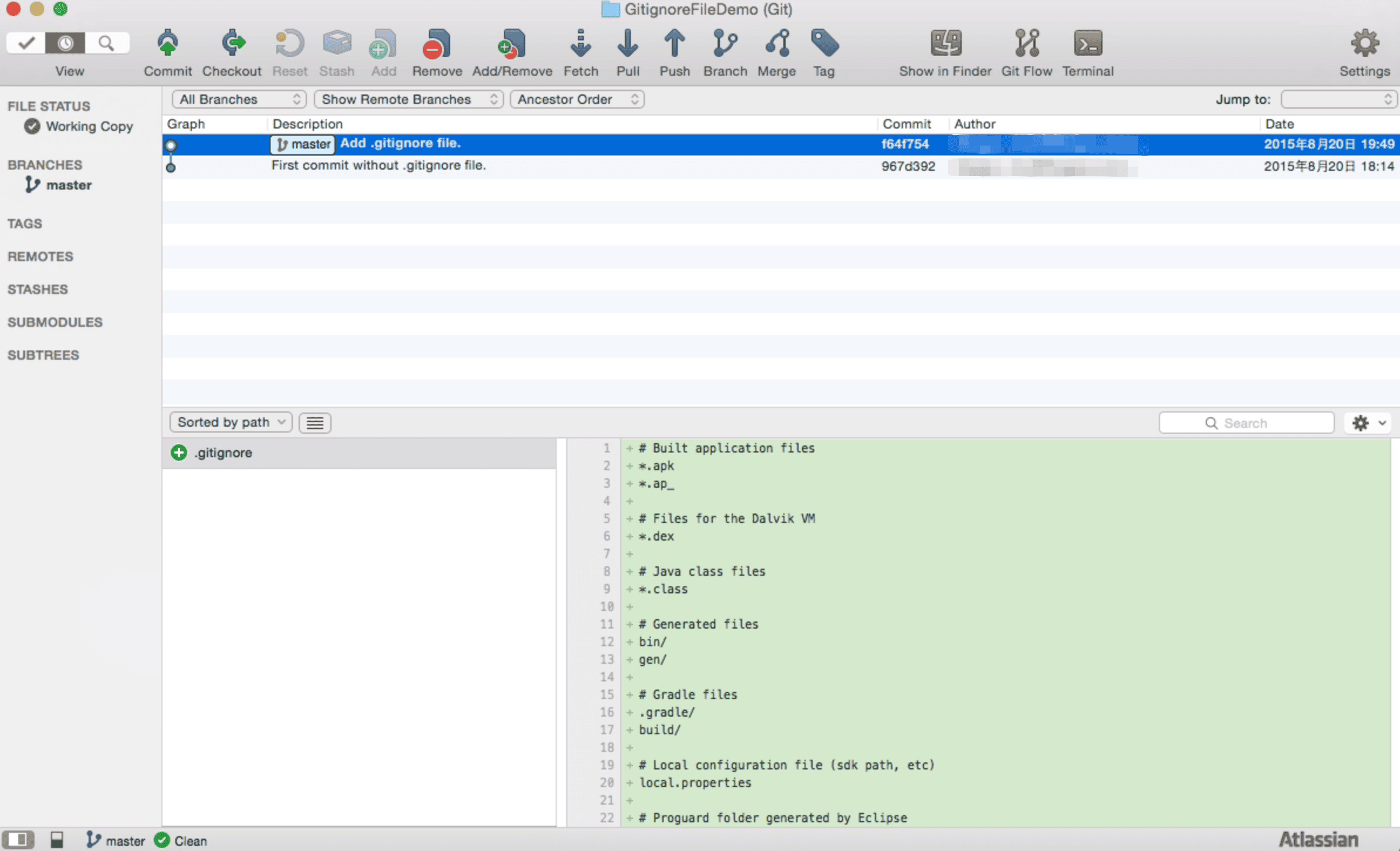Click the file list view mode button
1400x851 pixels.
315,423
